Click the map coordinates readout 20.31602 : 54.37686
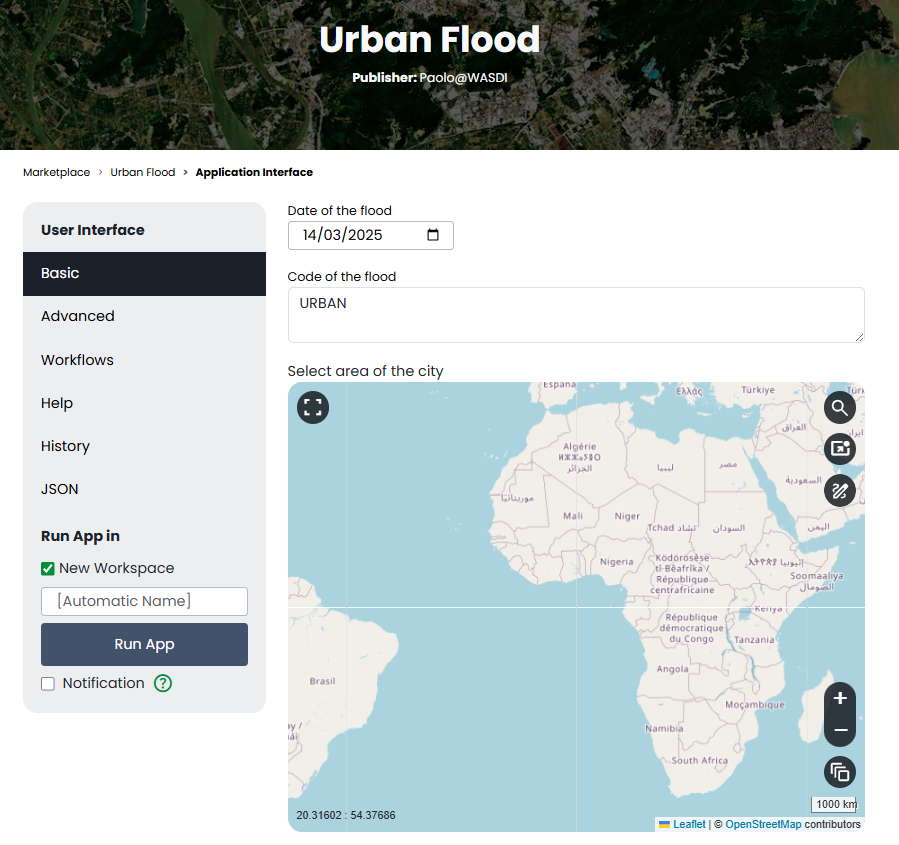Viewport: 899px width, 845px height. 346,815
